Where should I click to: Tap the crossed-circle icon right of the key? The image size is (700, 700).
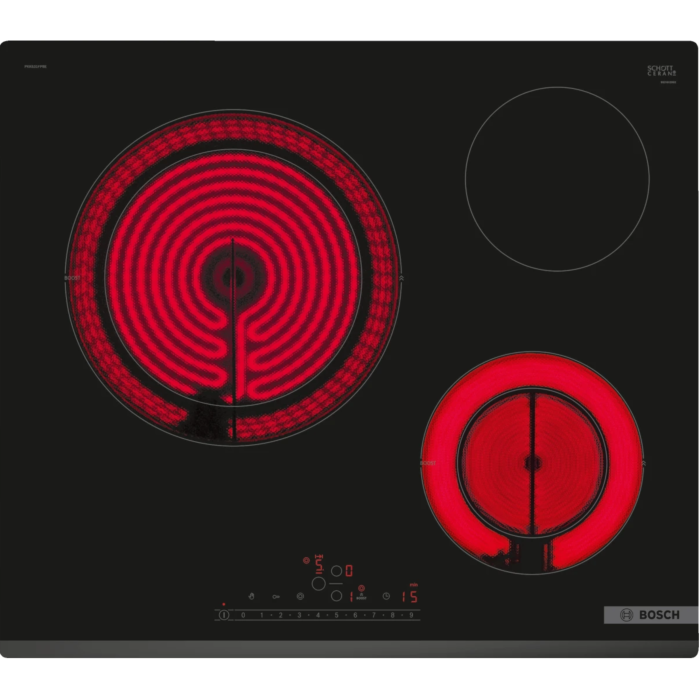300,596
